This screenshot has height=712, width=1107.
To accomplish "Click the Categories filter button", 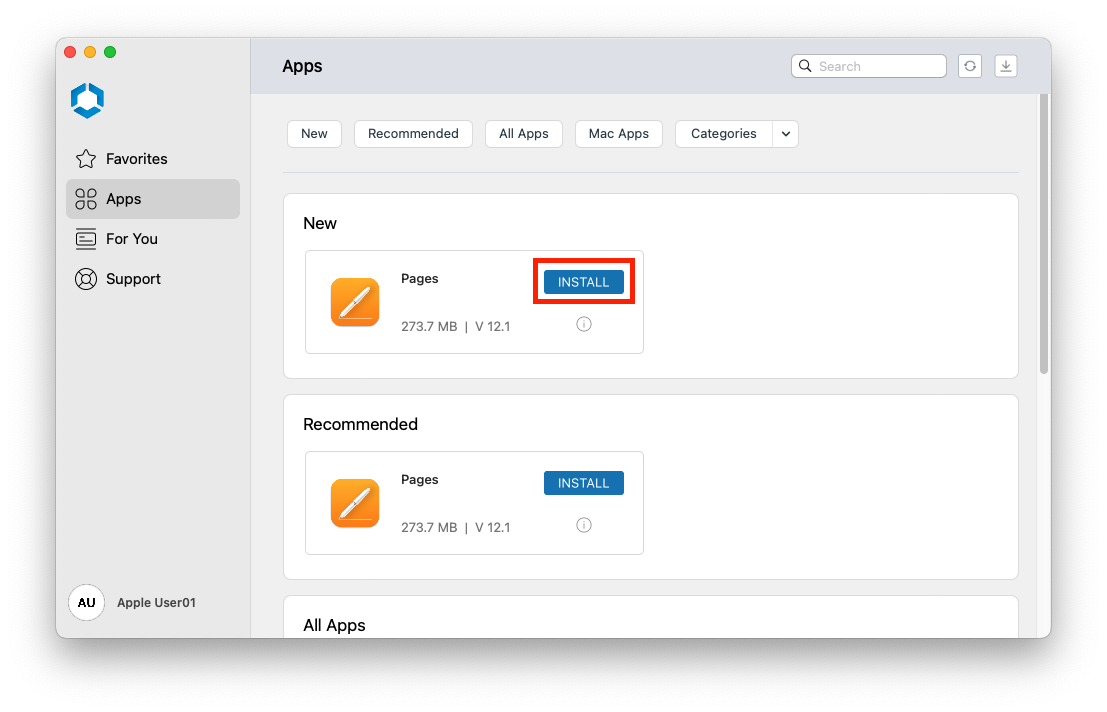I will click(x=723, y=134).
